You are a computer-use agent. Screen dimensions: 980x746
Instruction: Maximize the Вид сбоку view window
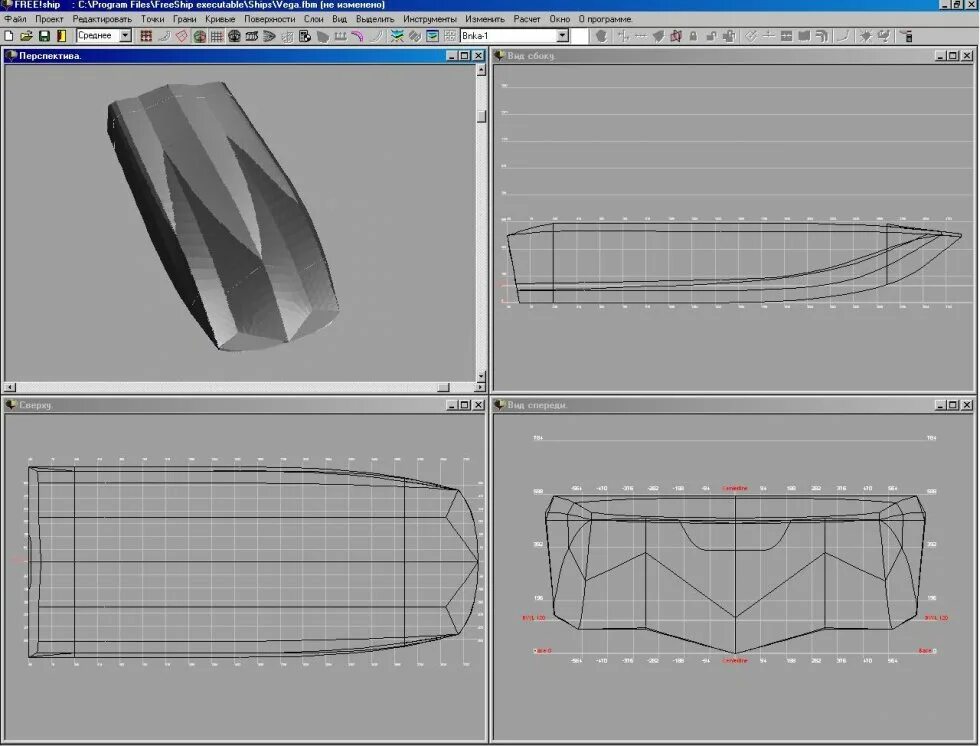pyautogui.click(x=953, y=56)
